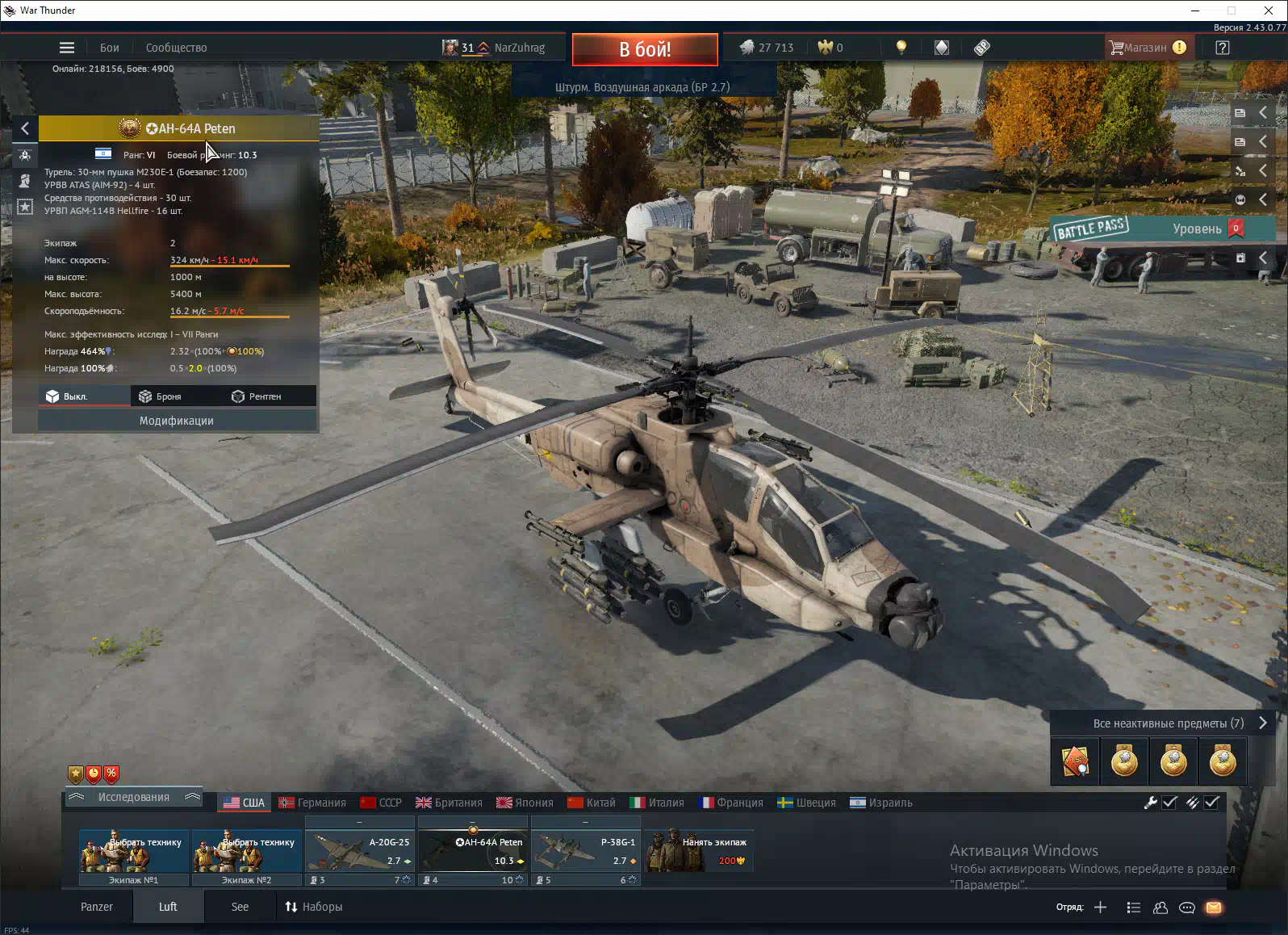Select Израиль nation tab
Screen dimensions: 1288x935
click(881, 803)
